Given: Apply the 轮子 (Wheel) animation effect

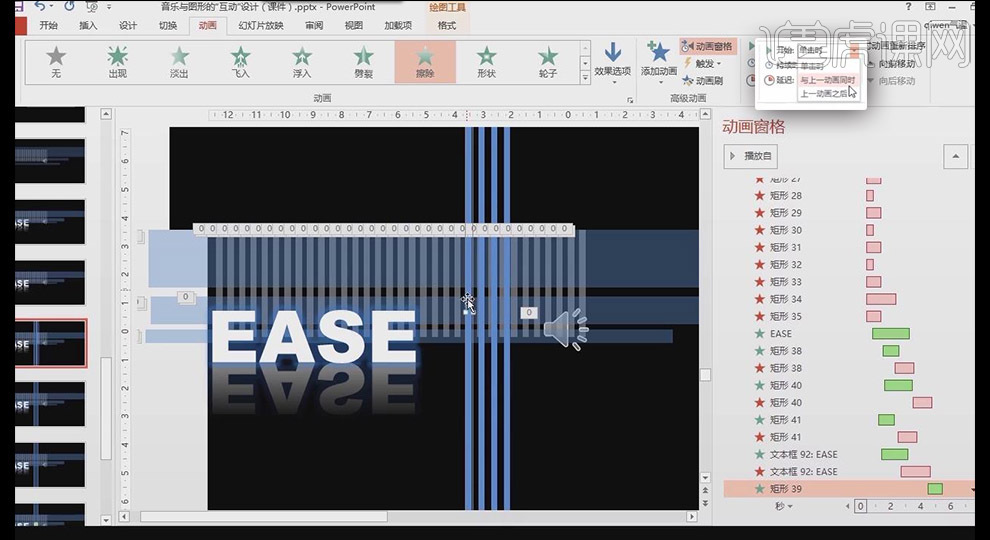Looking at the screenshot, I should point(547,62).
